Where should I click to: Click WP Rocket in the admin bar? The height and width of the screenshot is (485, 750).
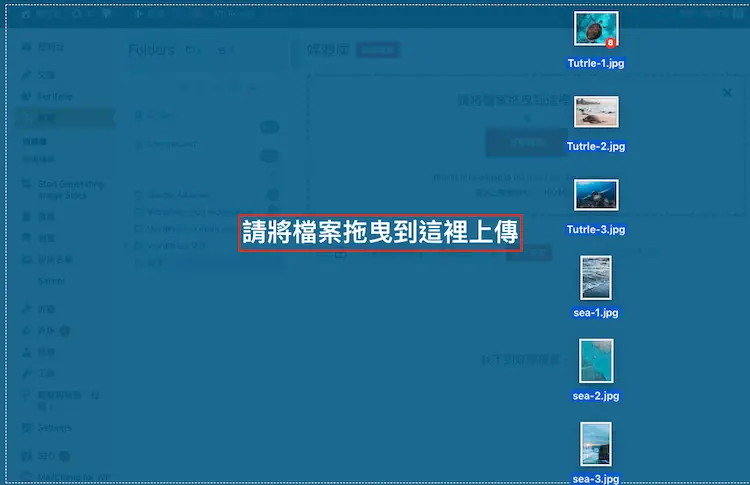pyautogui.click(x=233, y=13)
